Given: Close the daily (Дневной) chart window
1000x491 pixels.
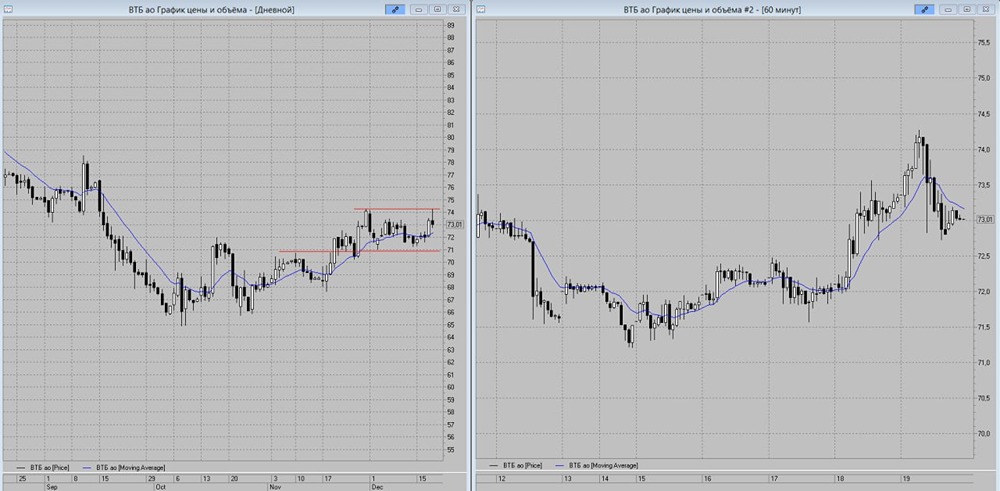Looking at the screenshot, I should [456, 9].
